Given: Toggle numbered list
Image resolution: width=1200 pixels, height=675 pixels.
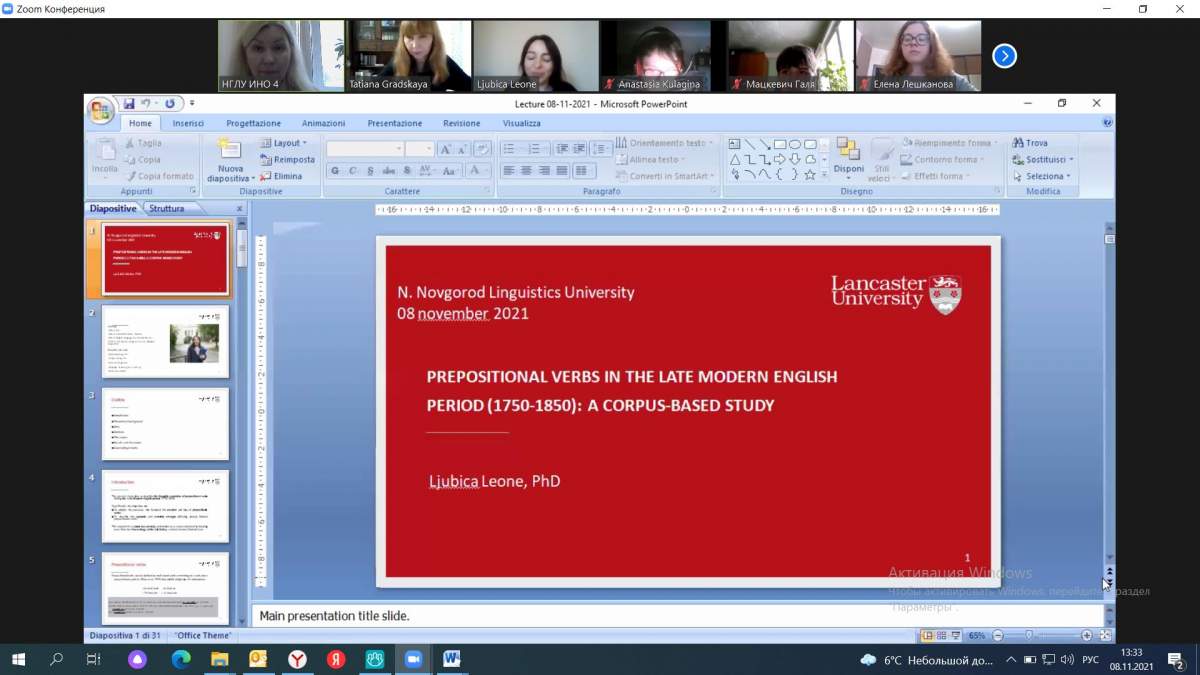Looking at the screenshot, I should point(538,149).
